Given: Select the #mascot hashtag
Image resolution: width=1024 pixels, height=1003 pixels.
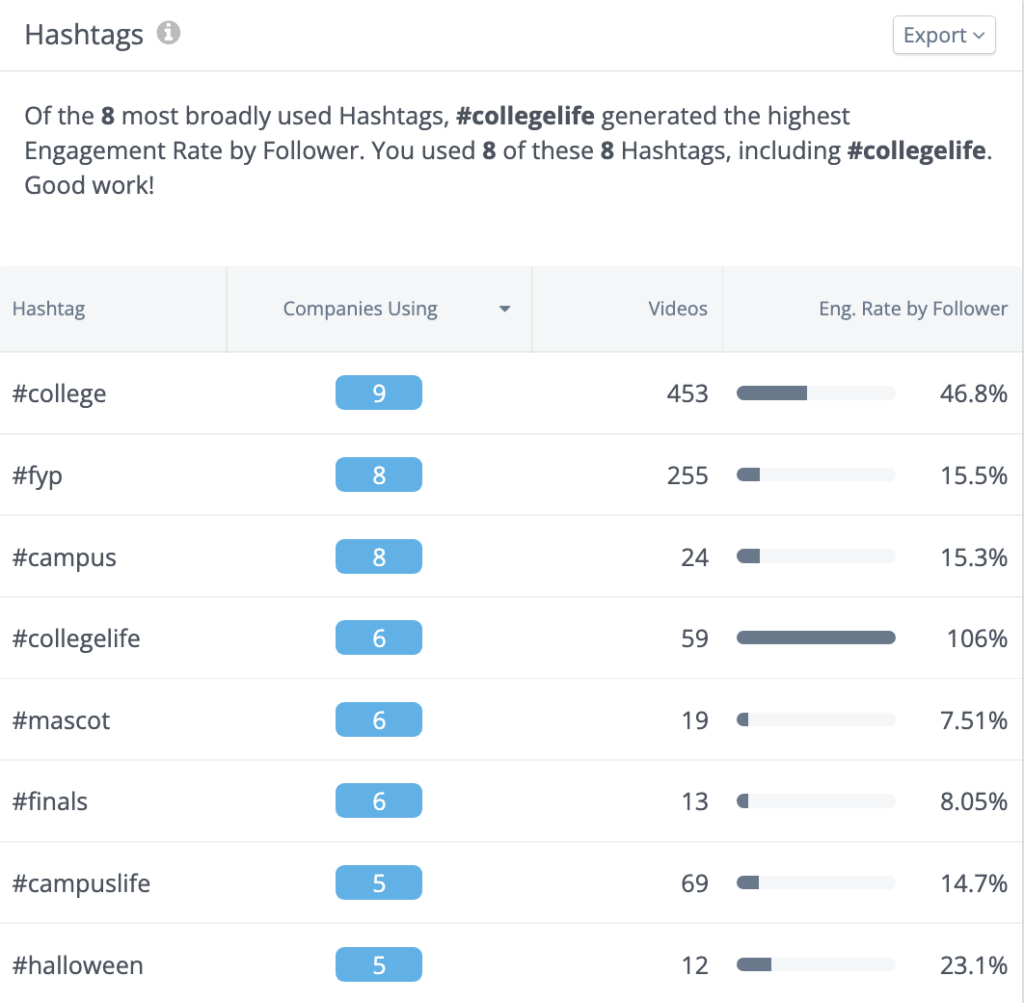Looking at the screenshot, I should pyautogui.click(x=61, y=721).
